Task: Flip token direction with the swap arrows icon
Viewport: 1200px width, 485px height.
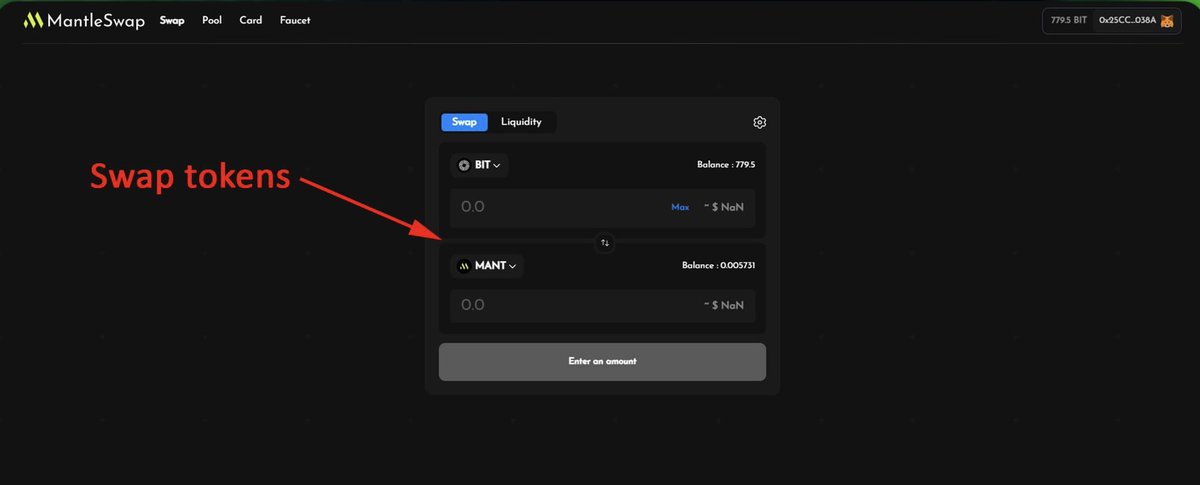Action: click(605, 243)
